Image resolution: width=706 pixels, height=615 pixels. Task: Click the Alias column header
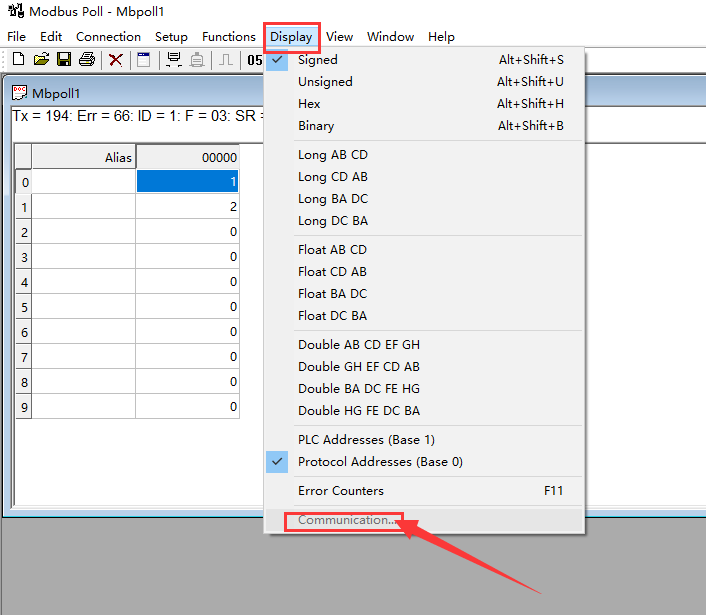pyautogui.click(x=84, y=157)
